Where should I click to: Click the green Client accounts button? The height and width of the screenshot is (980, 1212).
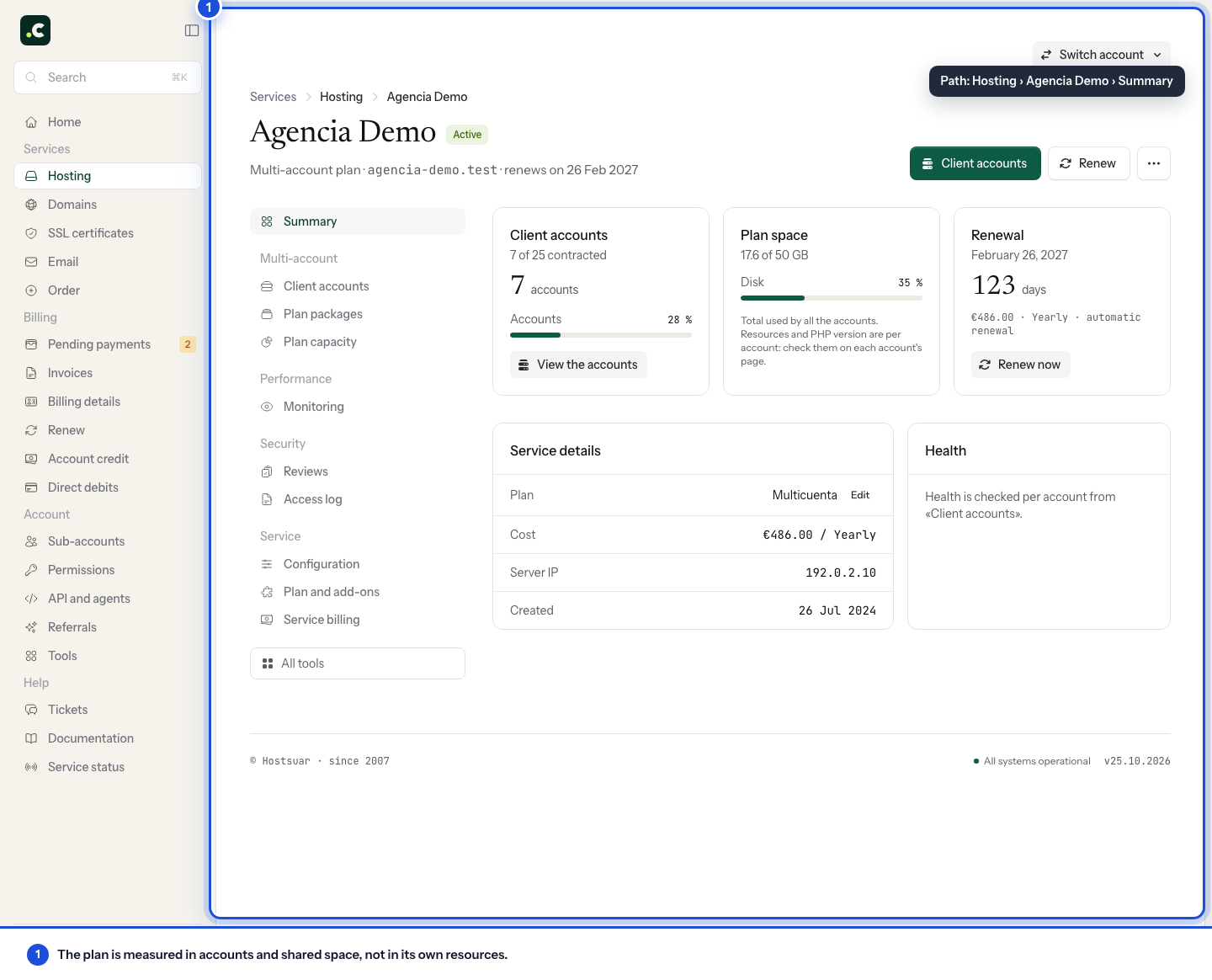pyautogui.click(x=975, y=163)
